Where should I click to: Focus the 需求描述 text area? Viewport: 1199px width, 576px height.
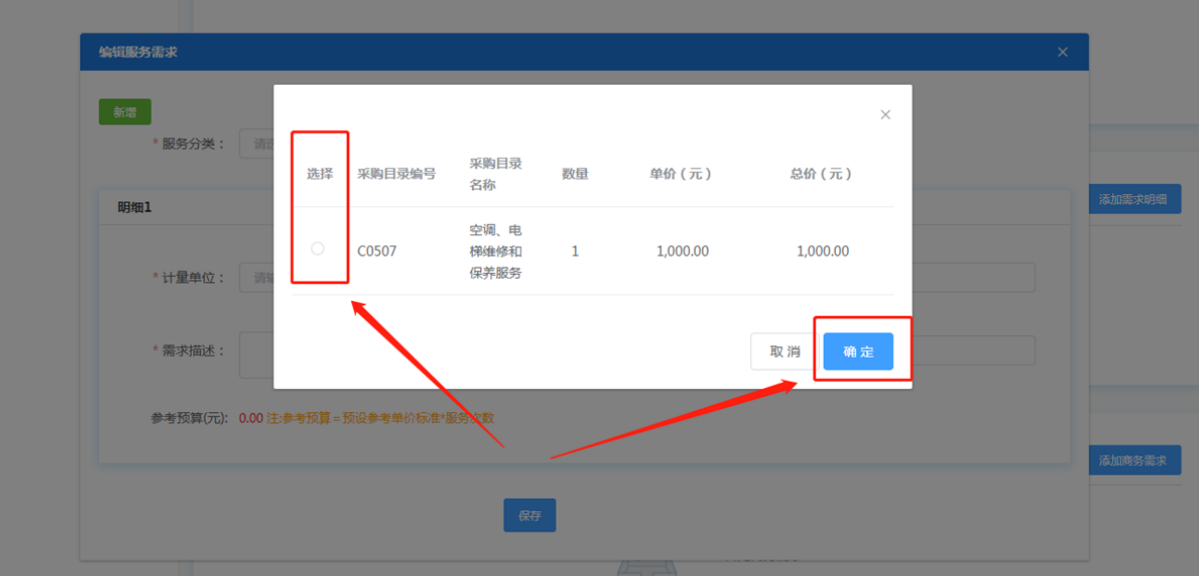(x=256, y=355)
